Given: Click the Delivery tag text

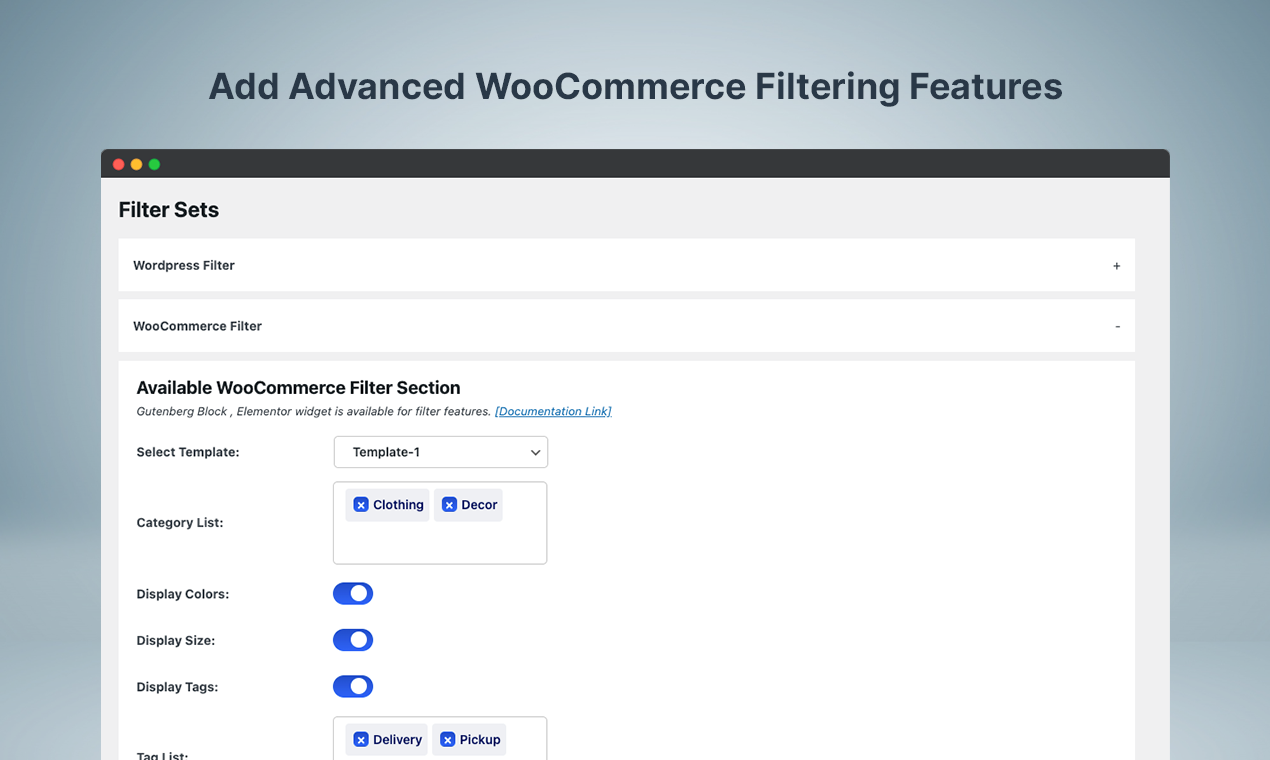Looking at the screenshot, I should pos(397,740).
